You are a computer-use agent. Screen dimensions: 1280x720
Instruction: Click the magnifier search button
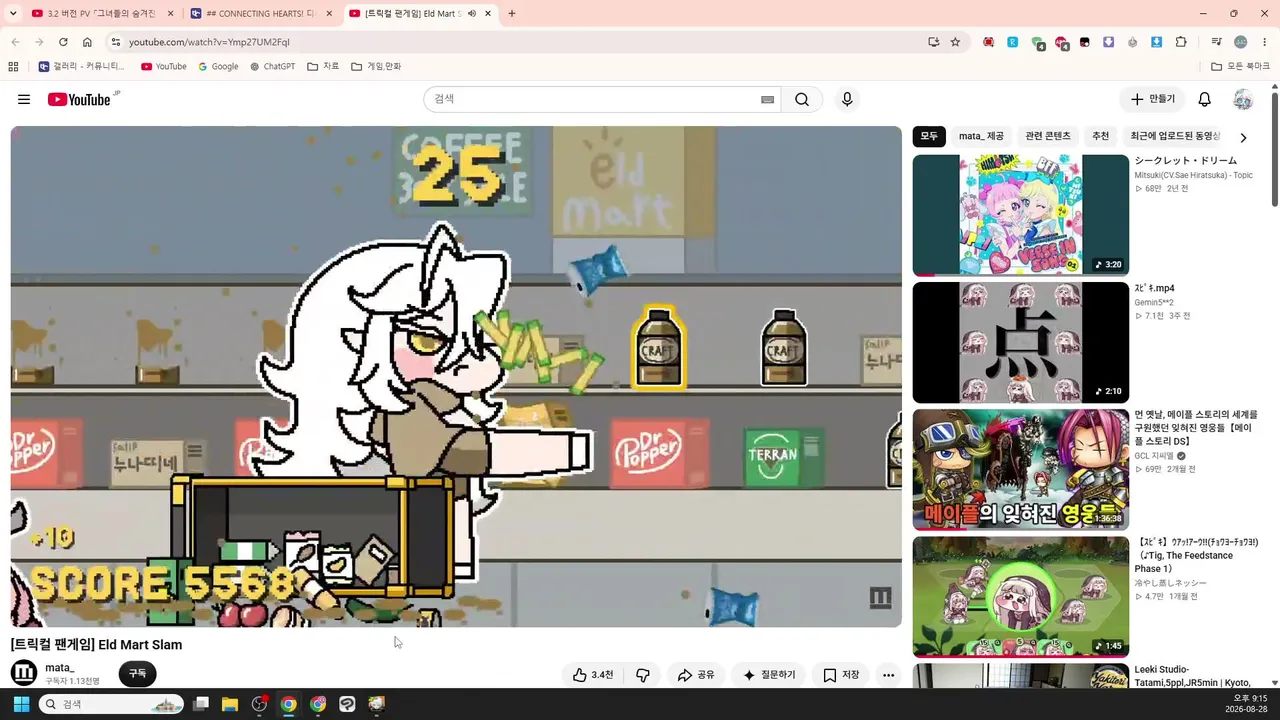802,99
